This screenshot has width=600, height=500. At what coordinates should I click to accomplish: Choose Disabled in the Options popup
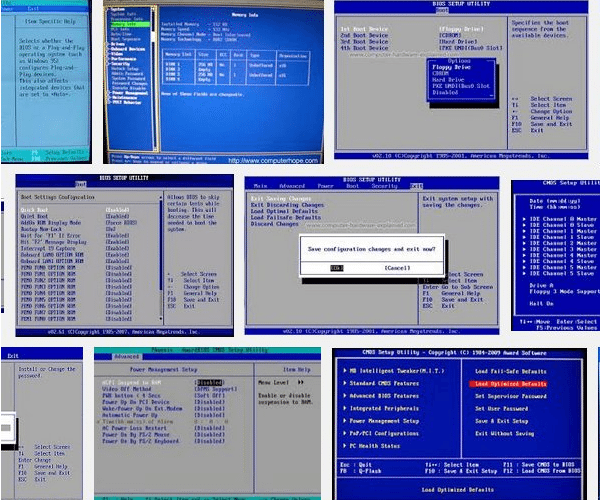tap(445, 92)
